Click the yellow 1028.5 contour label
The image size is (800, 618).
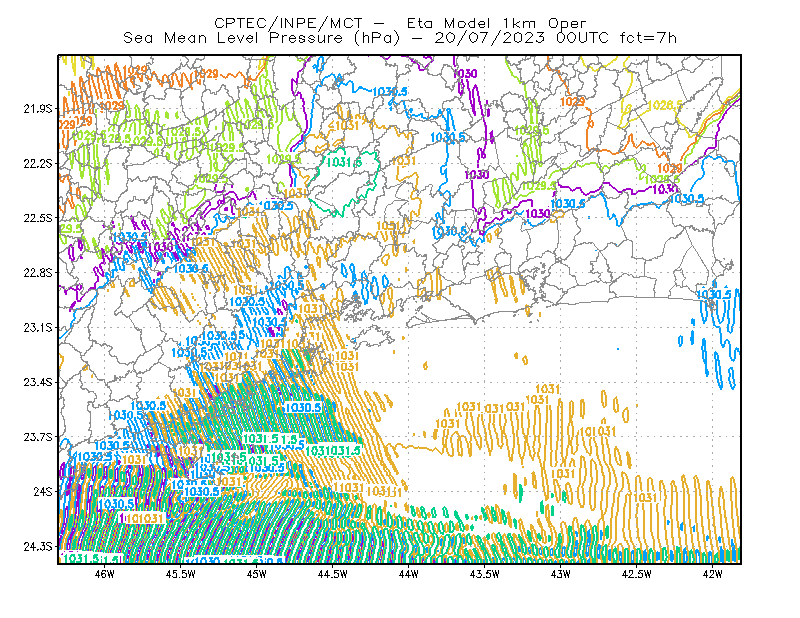tap(665, 105)
